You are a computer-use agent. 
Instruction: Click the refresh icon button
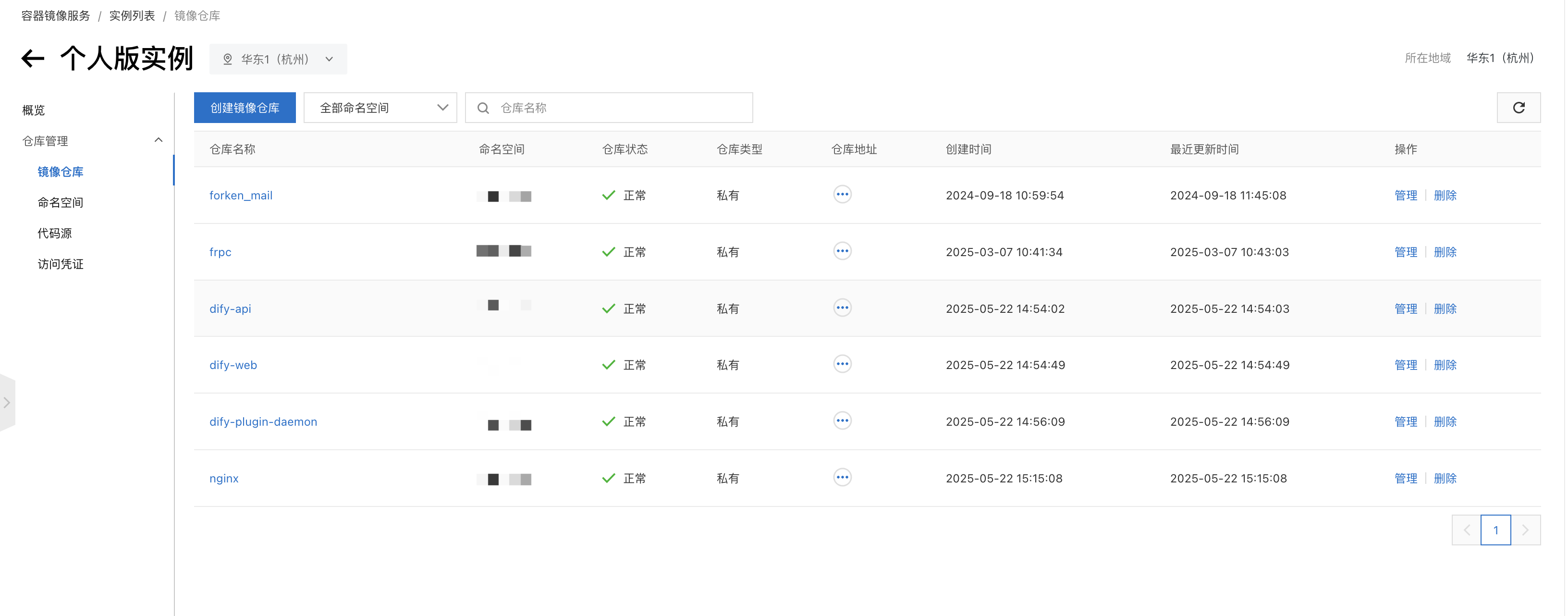pos(1518,108)
